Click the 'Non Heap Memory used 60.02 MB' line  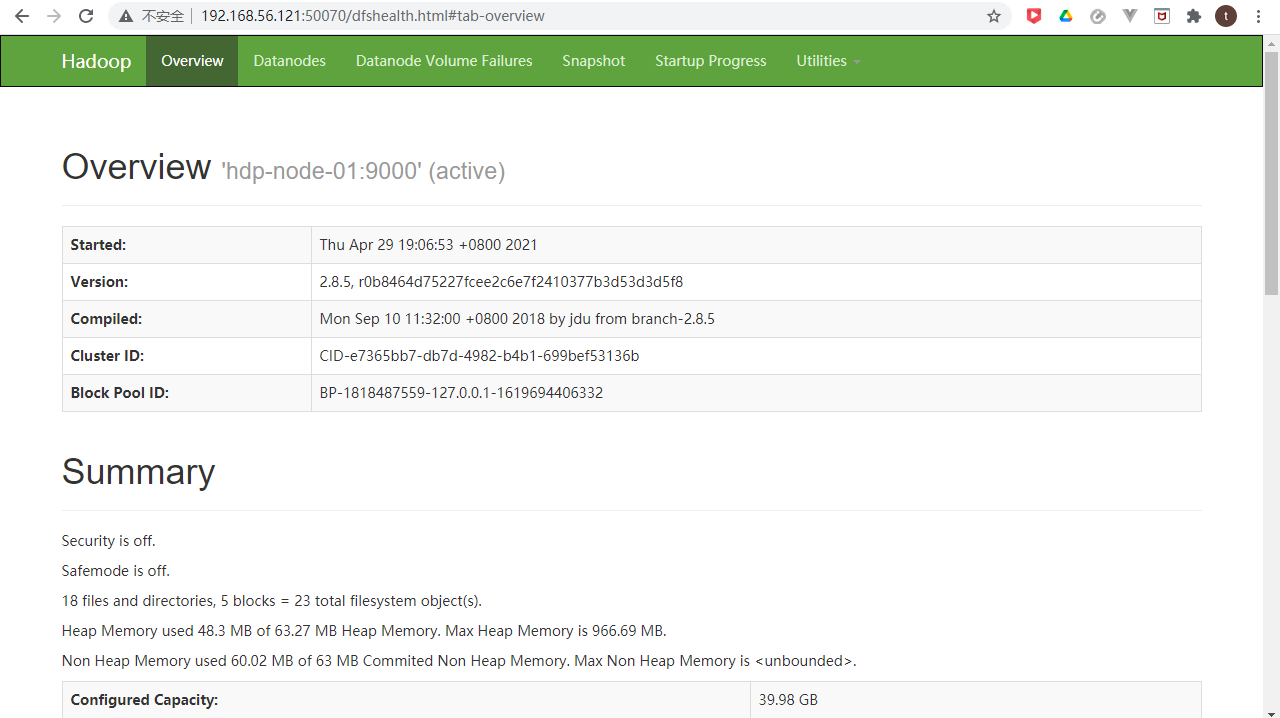point(459,661)
